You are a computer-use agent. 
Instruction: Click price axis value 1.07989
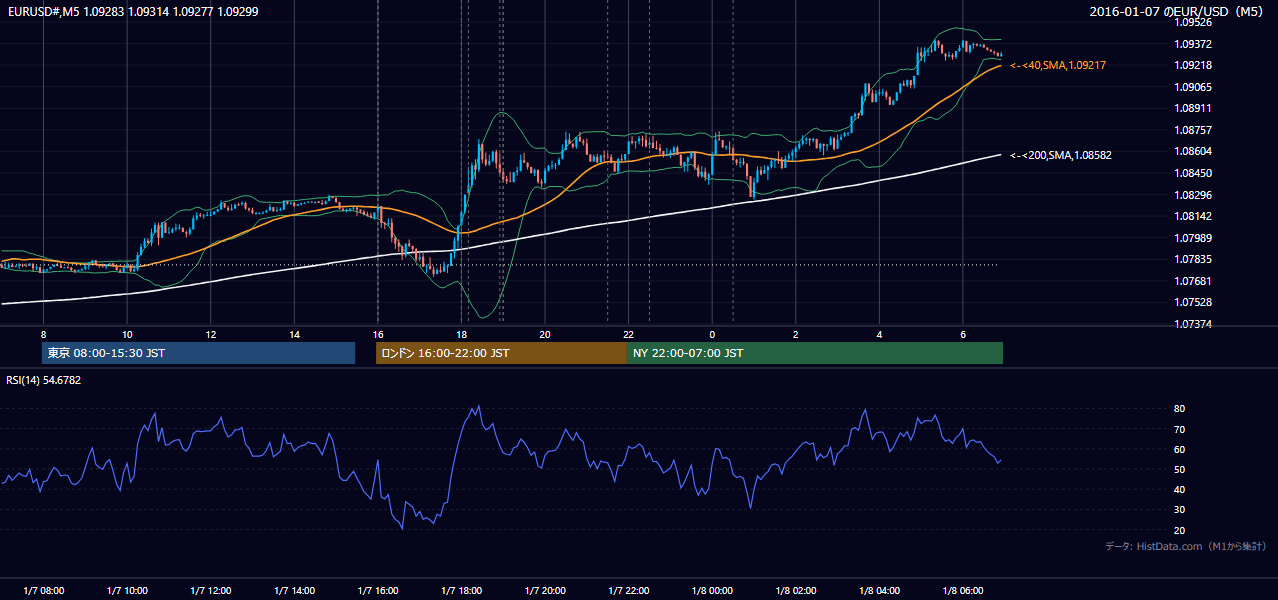coord(1193,238)
